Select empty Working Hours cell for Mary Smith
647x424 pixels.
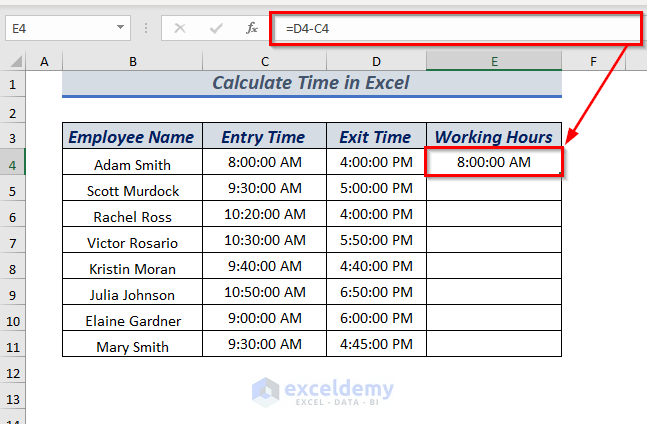pyautogui.click(x=494, y=344)
